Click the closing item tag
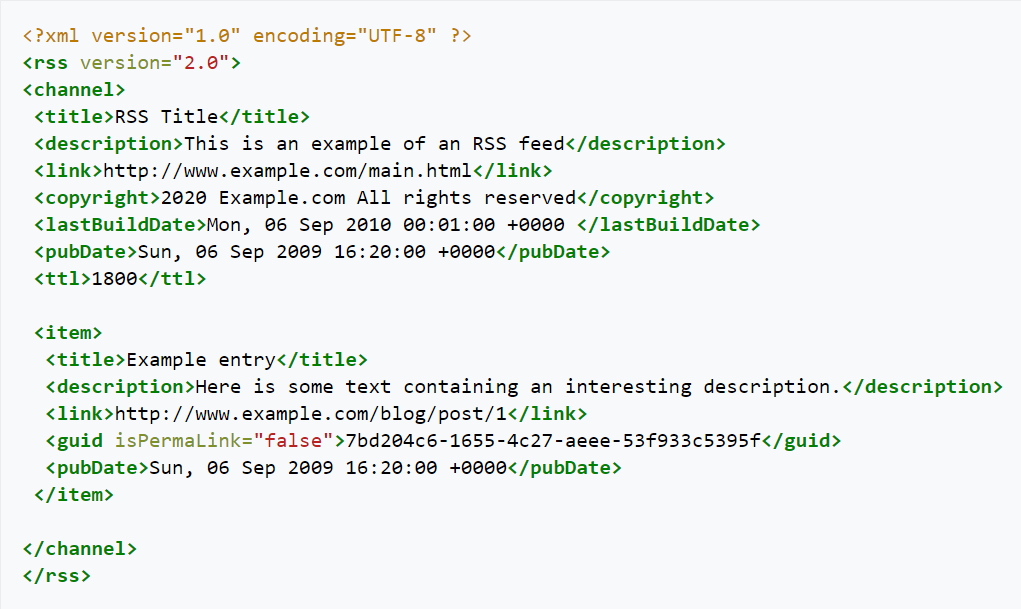Viewport: 1021px width, 609px height. (x=74, y=495)
